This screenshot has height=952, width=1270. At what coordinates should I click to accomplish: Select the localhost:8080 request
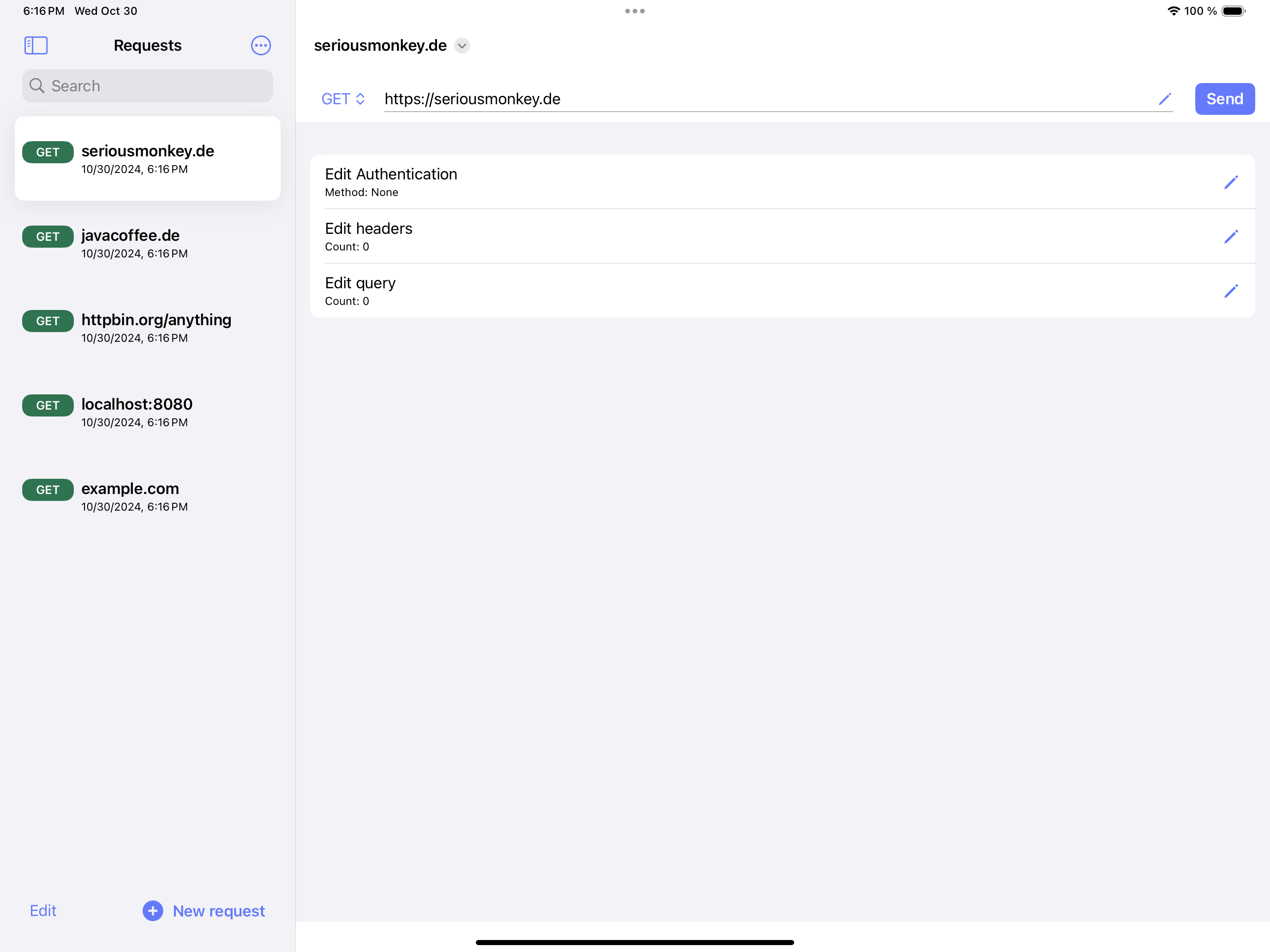(x=148, y=411)
